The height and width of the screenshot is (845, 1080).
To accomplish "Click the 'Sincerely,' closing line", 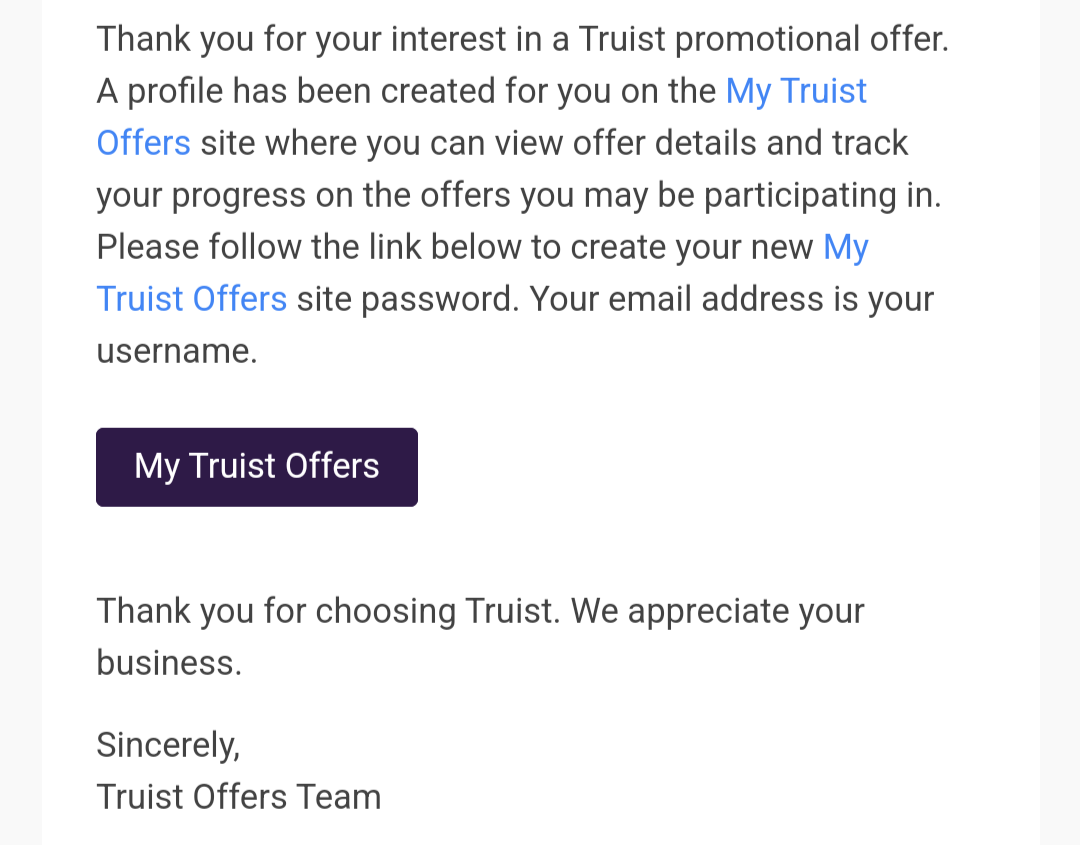I will [168, 746].
